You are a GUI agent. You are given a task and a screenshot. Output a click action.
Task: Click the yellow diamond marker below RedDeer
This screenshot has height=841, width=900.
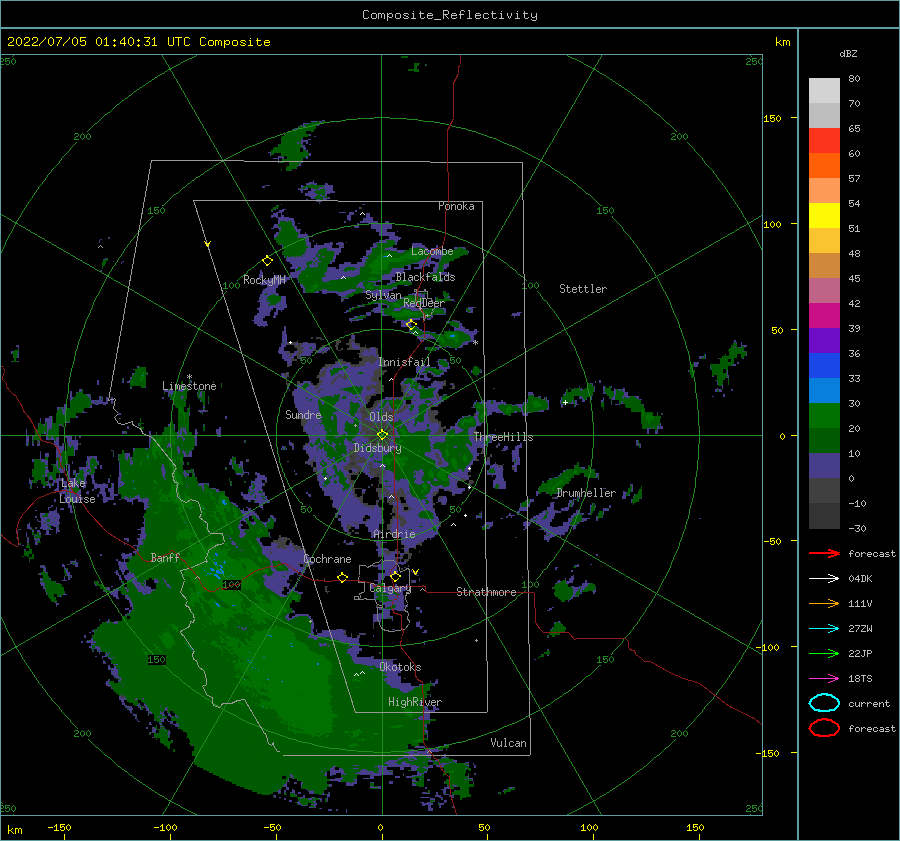point(411,324)
